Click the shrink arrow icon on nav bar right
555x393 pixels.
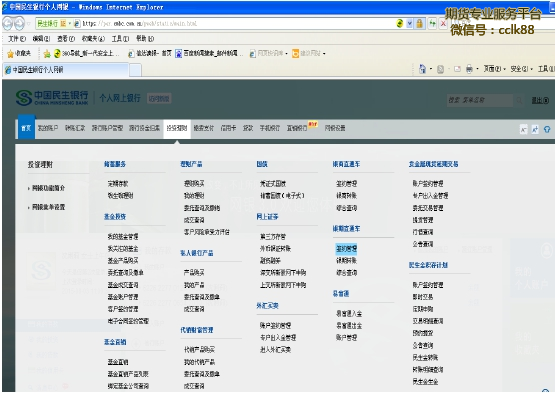(x=523, y=129)
